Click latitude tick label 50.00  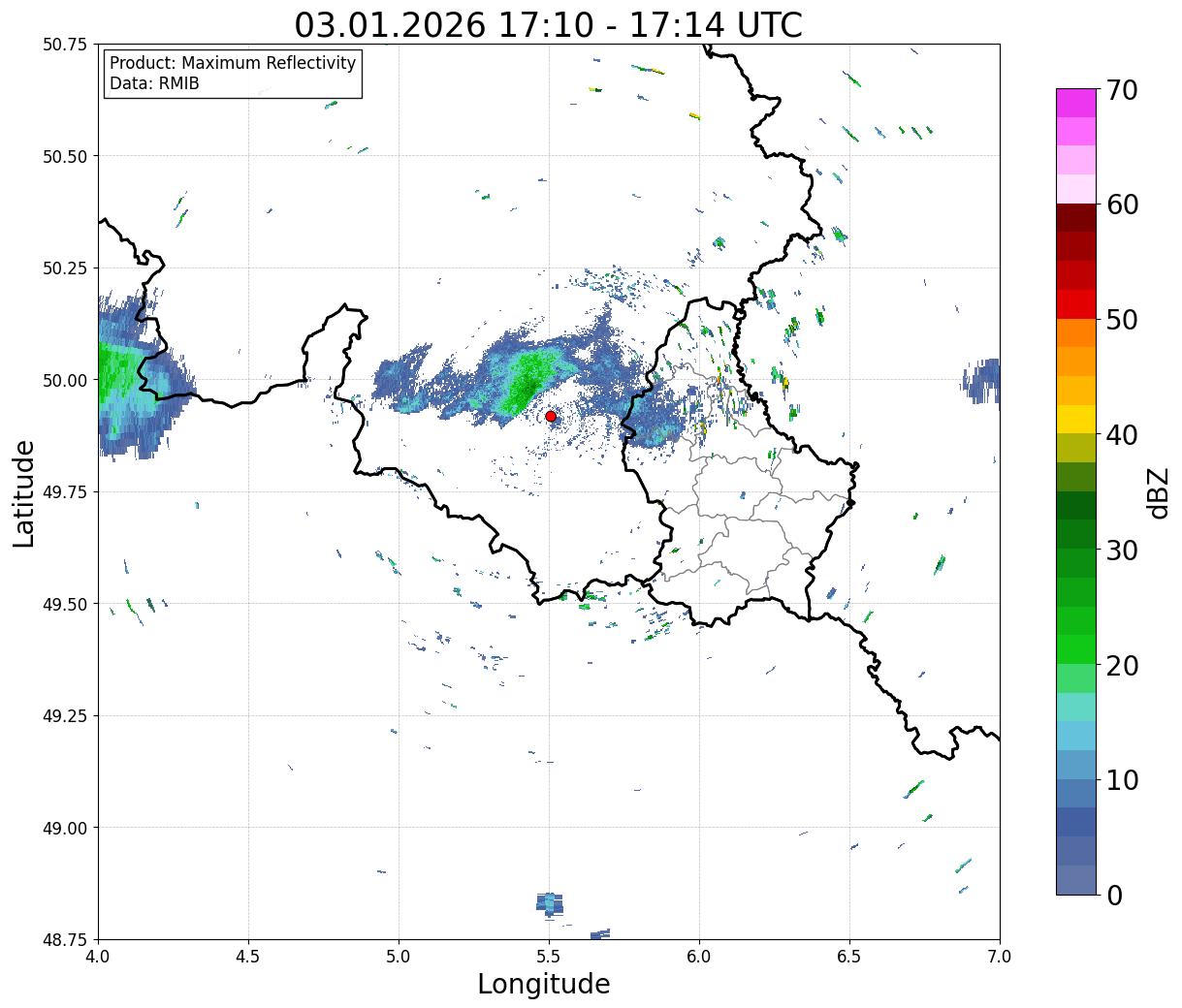(65, 380)
